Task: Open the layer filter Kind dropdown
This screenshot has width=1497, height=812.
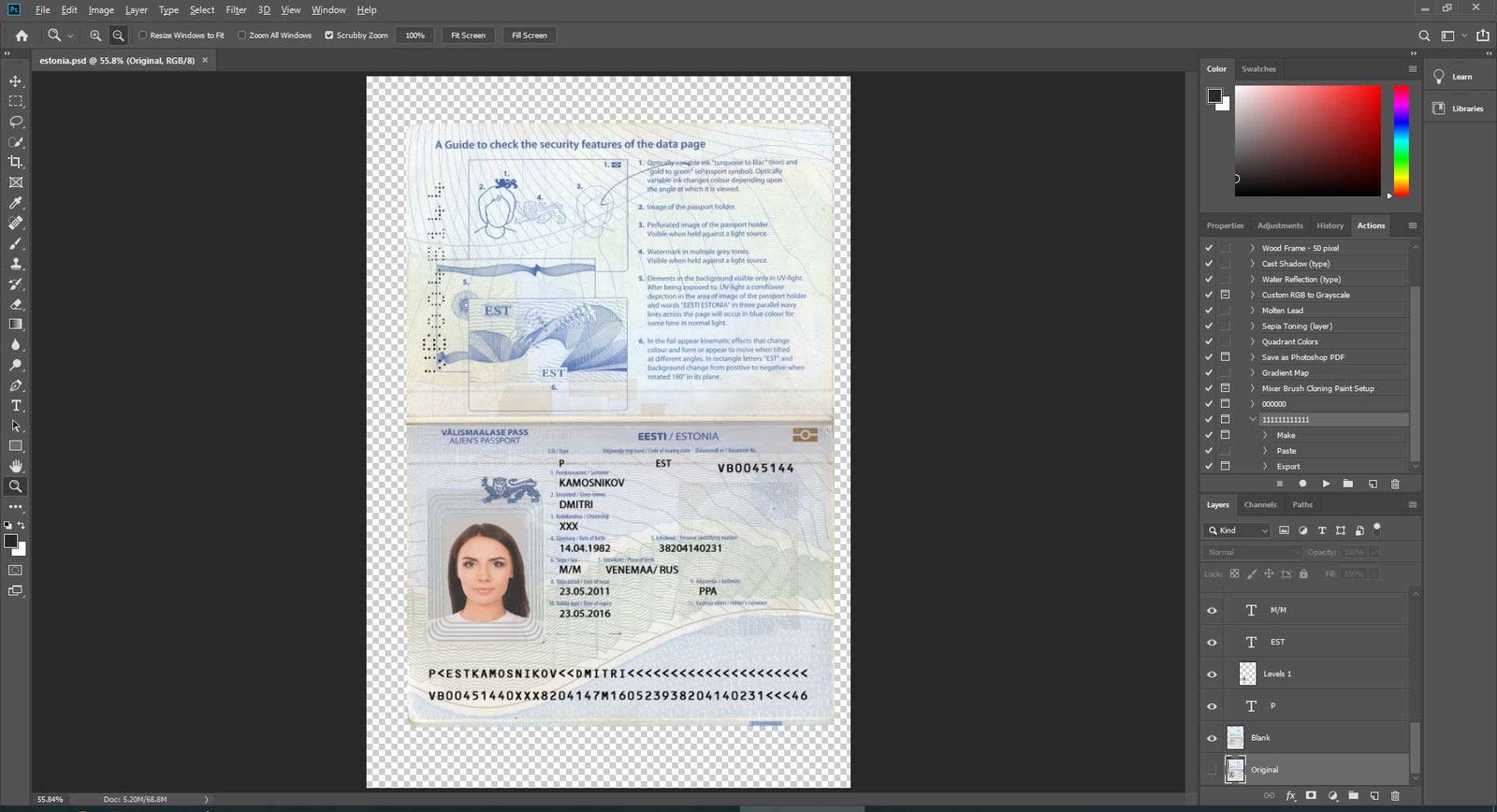Action: coord(1237,530)
